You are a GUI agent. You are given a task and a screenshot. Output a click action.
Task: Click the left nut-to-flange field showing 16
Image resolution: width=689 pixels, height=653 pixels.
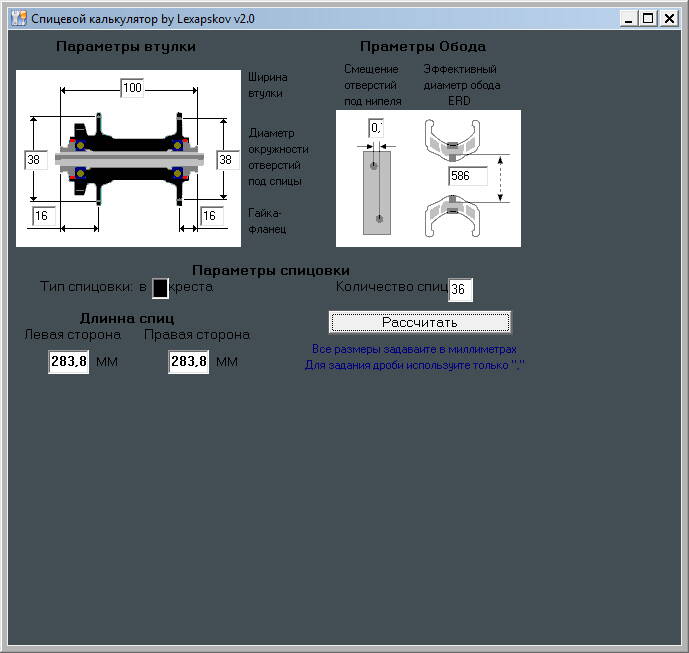42,216
